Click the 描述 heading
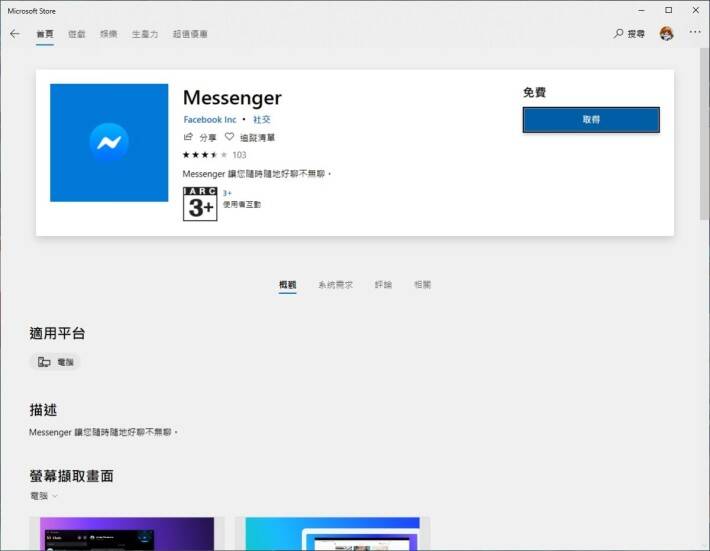710x551 pixels. tap(43, 410)
